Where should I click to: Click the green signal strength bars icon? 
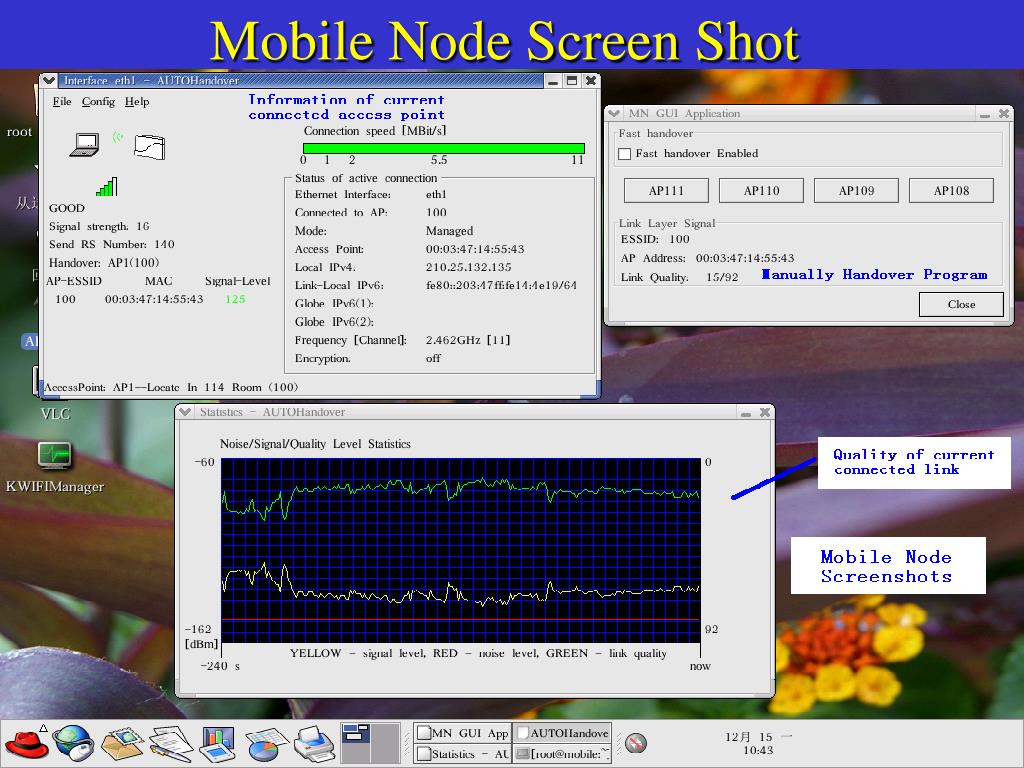(106, 187)
